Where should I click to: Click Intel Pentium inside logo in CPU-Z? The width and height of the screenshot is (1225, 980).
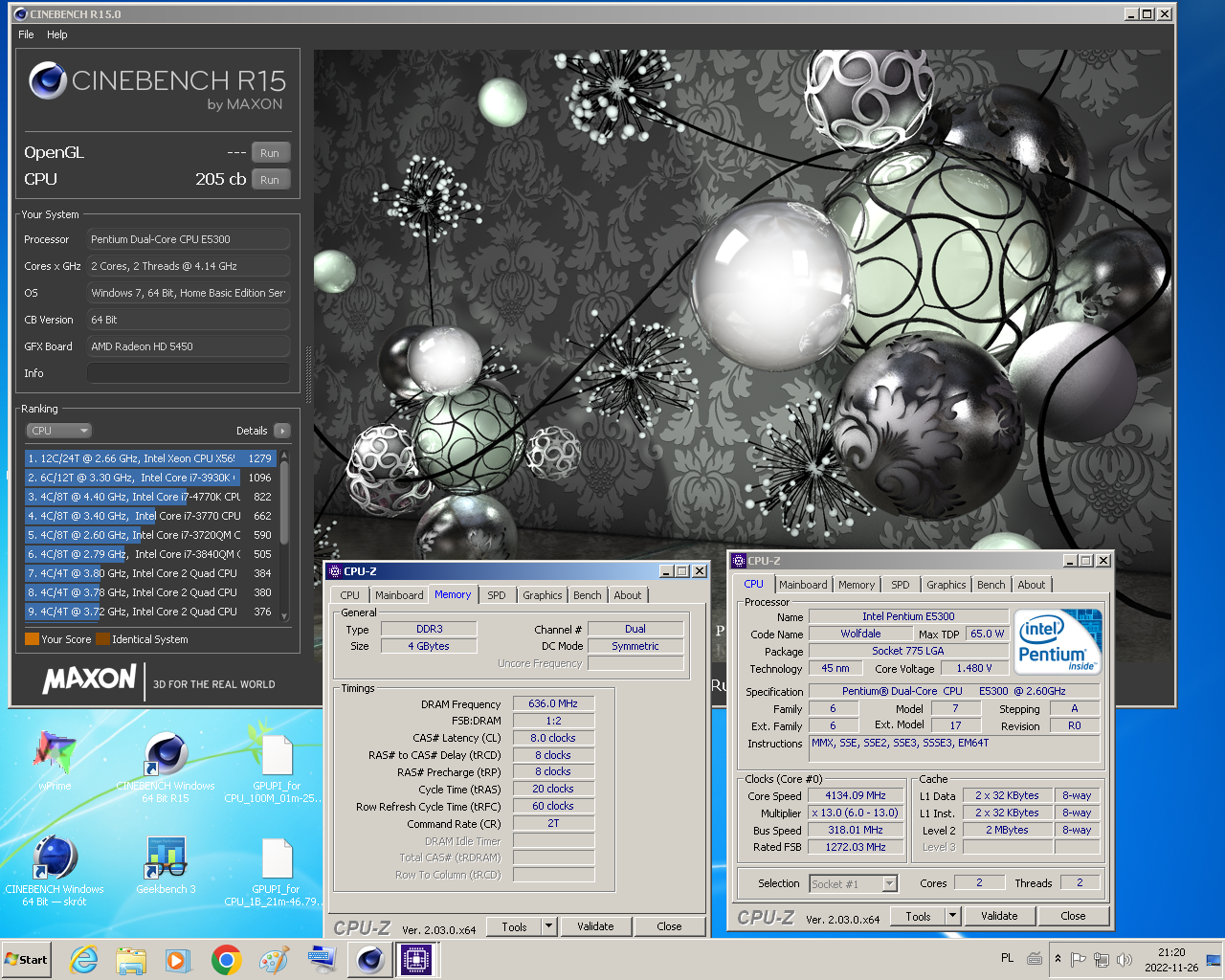(x=1058, y=641)
